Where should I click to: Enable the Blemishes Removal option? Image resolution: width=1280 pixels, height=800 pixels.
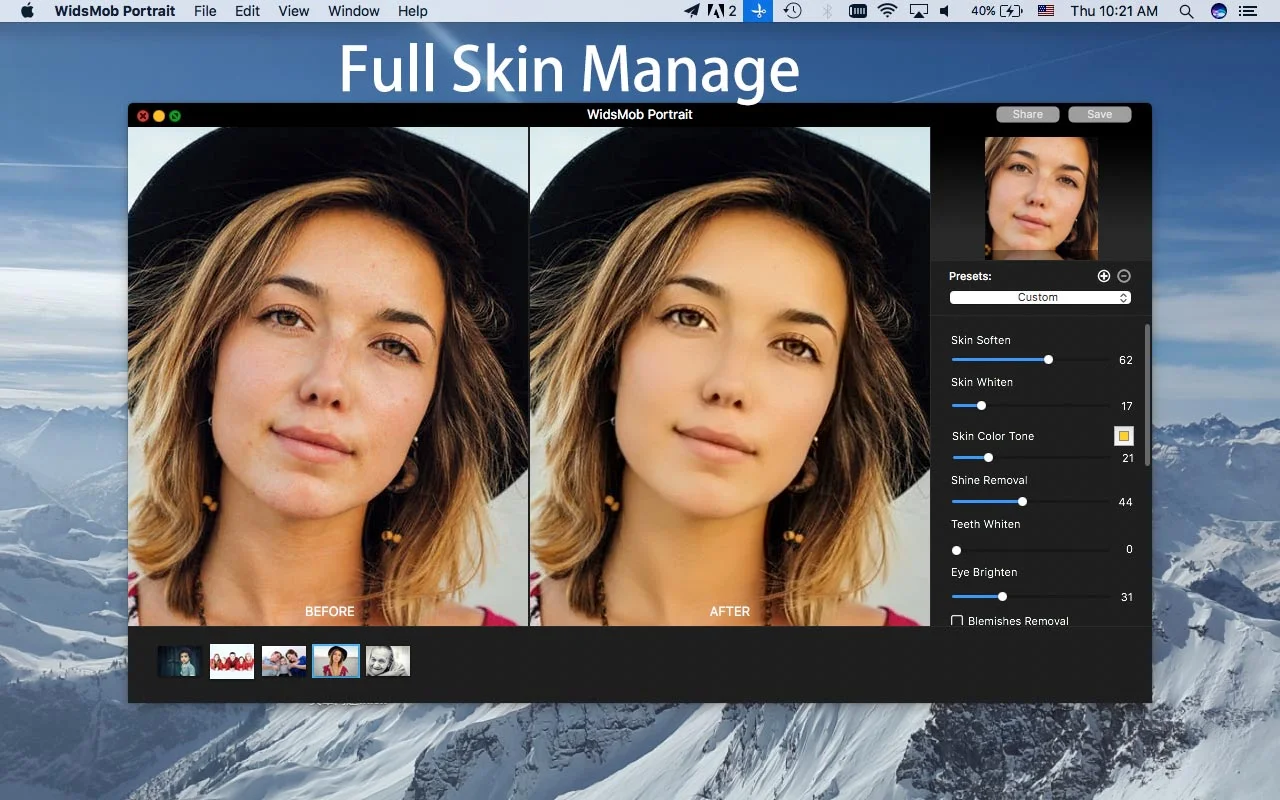coord(957,621)
